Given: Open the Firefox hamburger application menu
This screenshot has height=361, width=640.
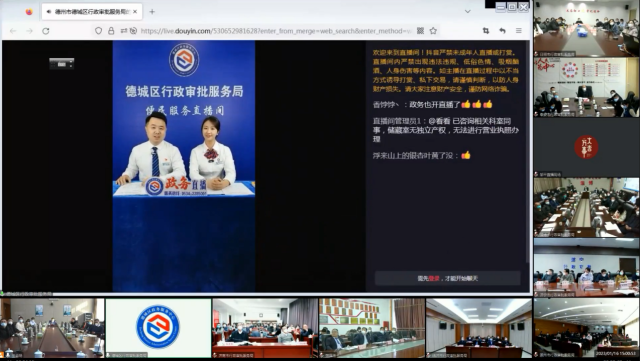Looking at the screenshot, I should coord(519,31).
